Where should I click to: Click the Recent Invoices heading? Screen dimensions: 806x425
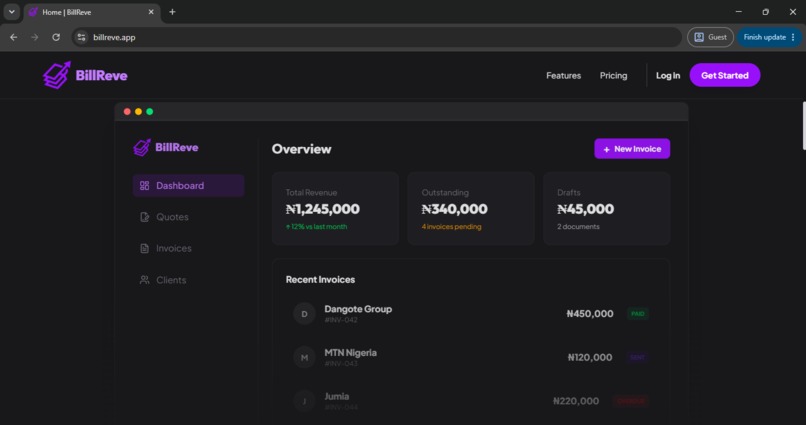point(320,280)
